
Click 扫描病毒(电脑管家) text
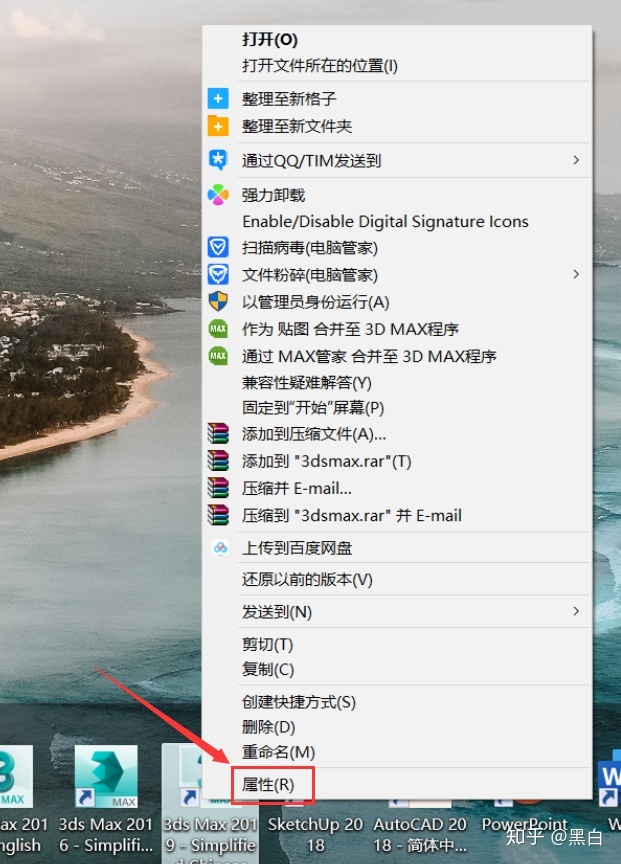coord(310,248)
